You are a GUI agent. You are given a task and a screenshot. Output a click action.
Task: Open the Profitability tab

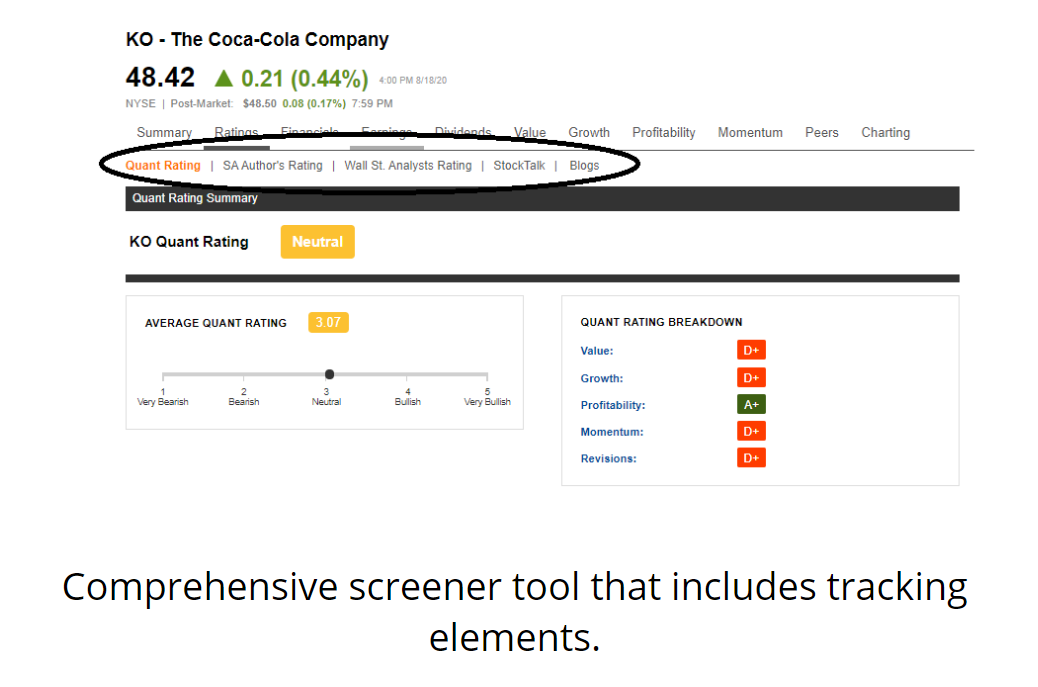pyautogui.click(x=663, y=132)
